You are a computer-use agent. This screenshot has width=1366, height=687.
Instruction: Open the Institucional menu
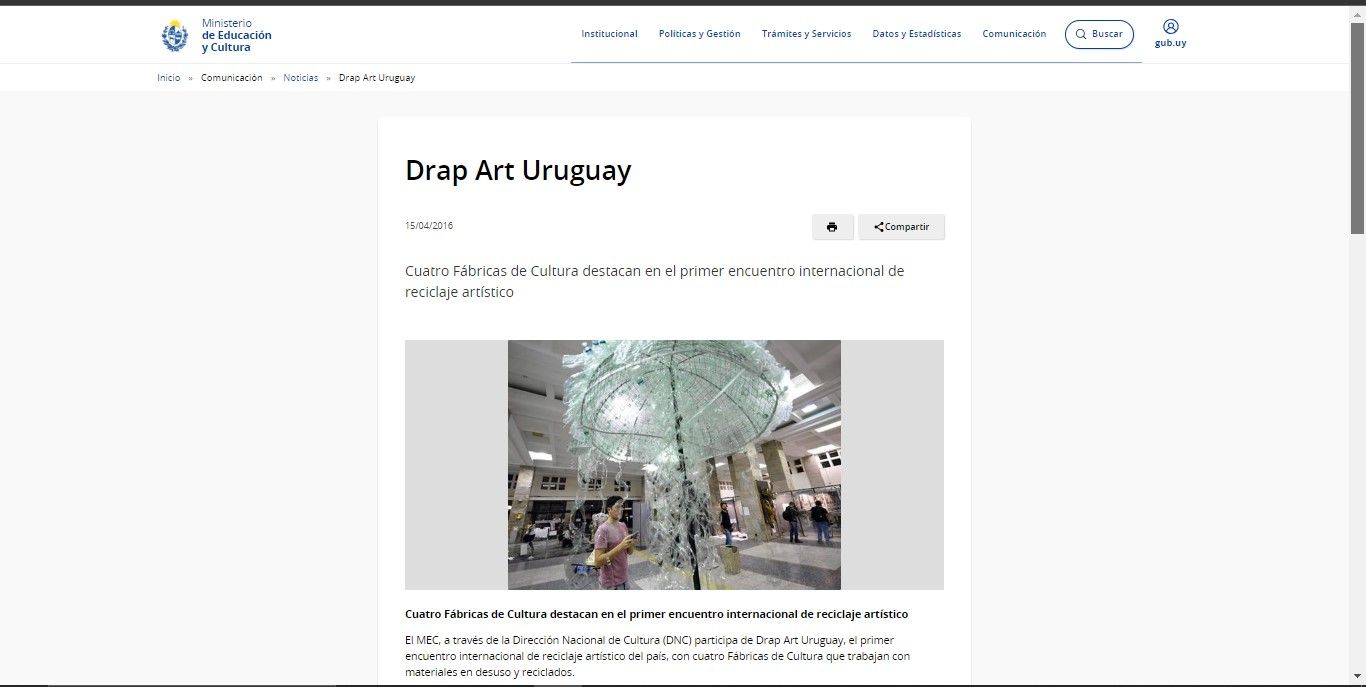tap(609, 34)
